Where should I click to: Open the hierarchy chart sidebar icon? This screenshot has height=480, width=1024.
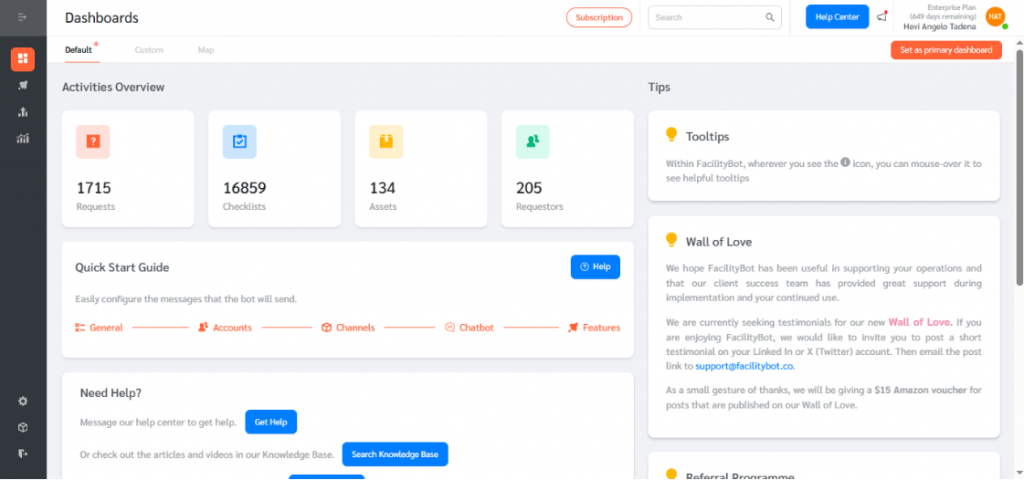pyautogui.click(x=23, y=112)
